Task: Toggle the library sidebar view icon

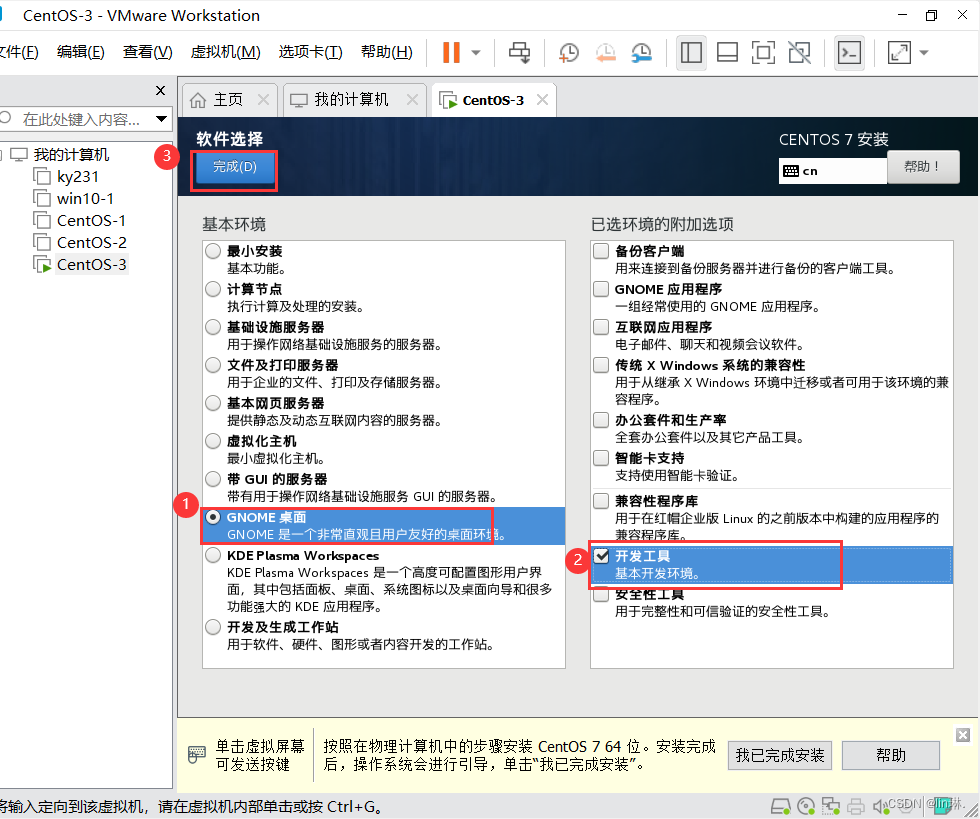Action: 691,53
